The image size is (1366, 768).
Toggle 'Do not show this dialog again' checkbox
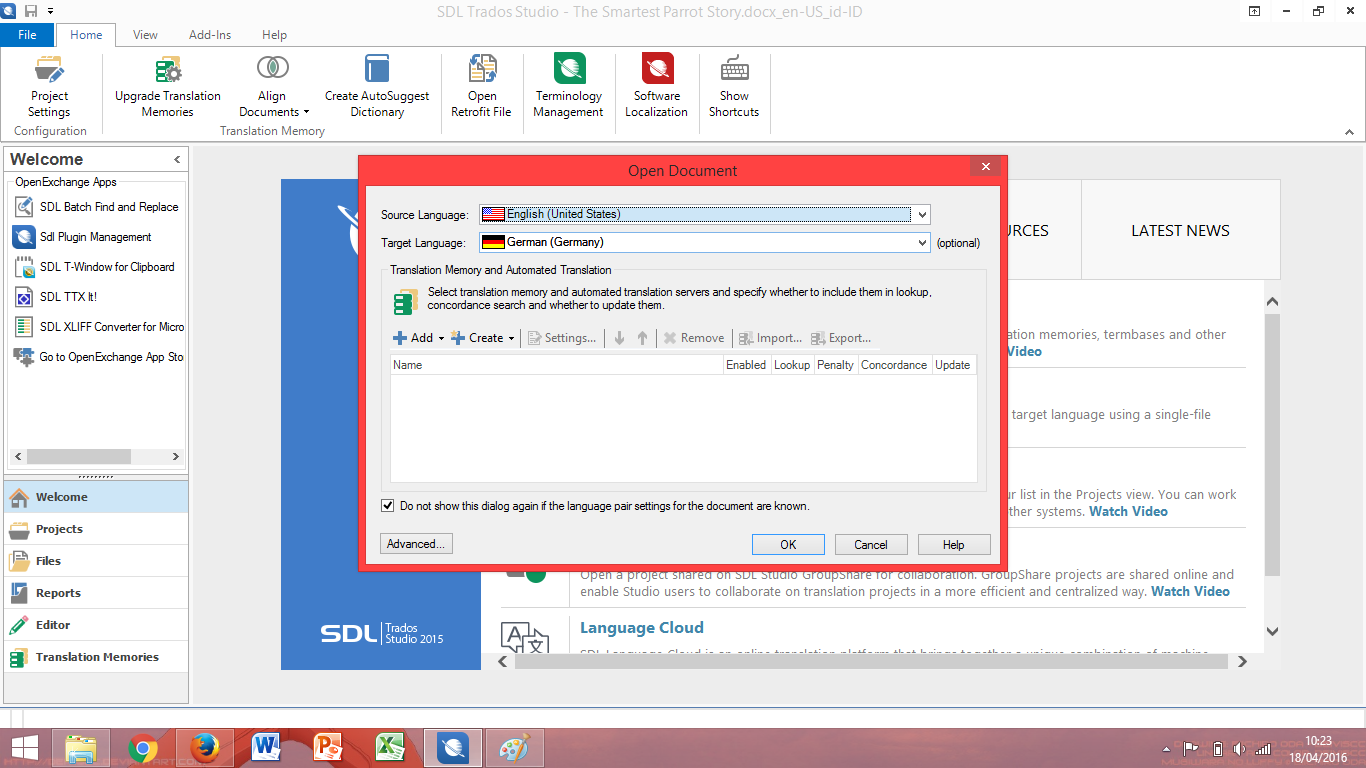tap(387, 505)
